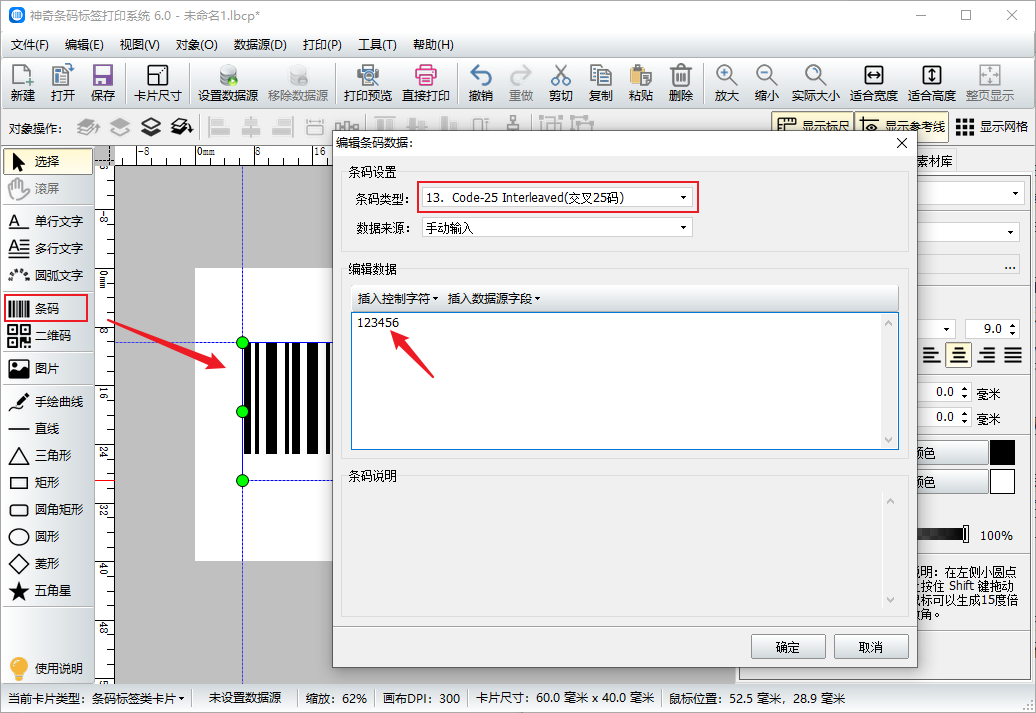
Task: Select the 多行文字 multi-line text tool
Action: tap(48, 248)
